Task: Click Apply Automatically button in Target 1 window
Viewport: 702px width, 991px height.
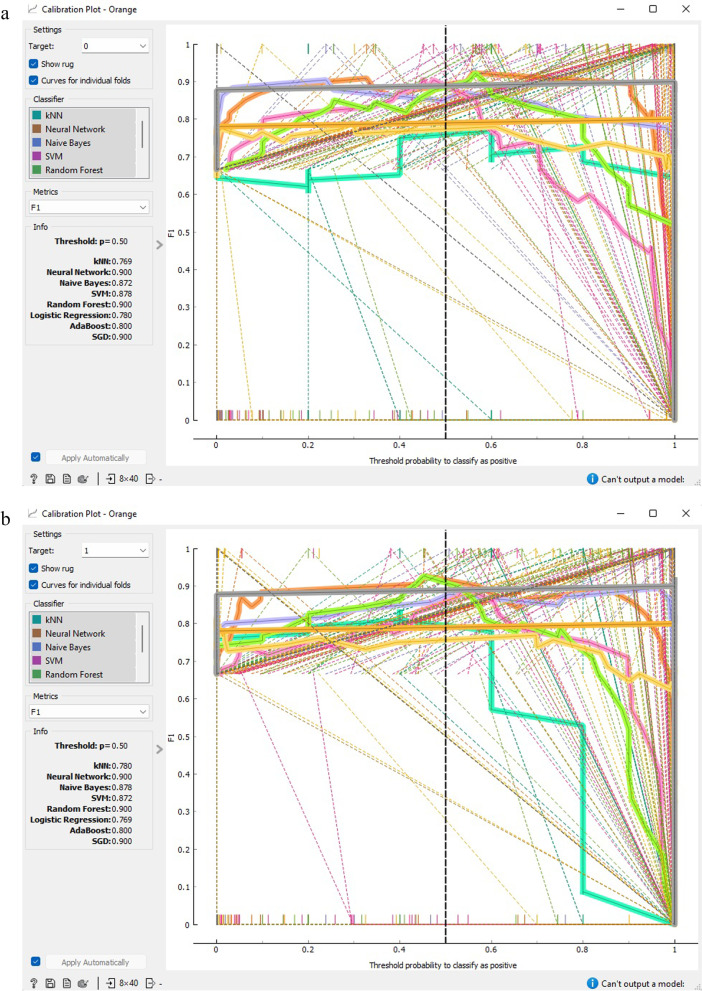Action: coord(95,962)
